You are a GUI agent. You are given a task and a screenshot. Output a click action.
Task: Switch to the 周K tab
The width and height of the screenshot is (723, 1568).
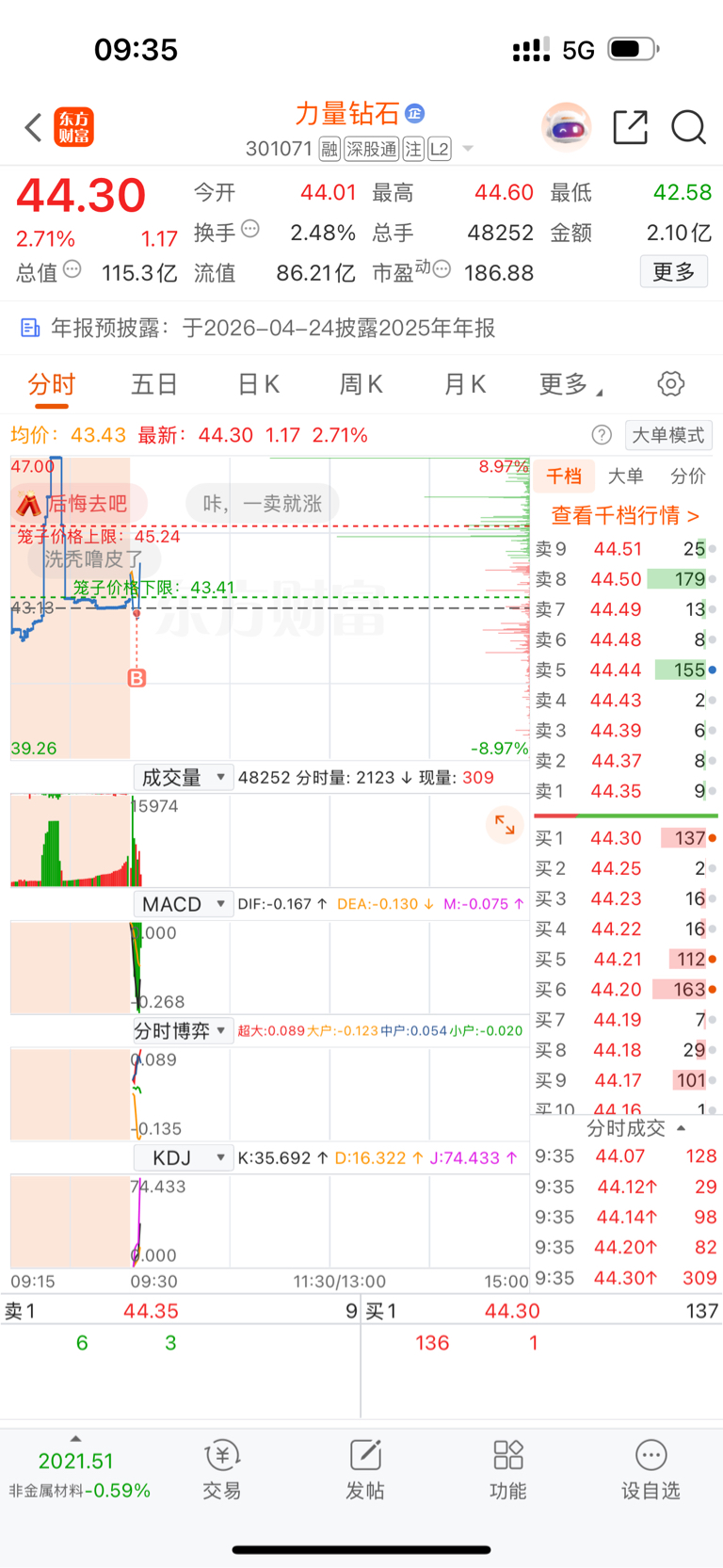tap(361, 384)
